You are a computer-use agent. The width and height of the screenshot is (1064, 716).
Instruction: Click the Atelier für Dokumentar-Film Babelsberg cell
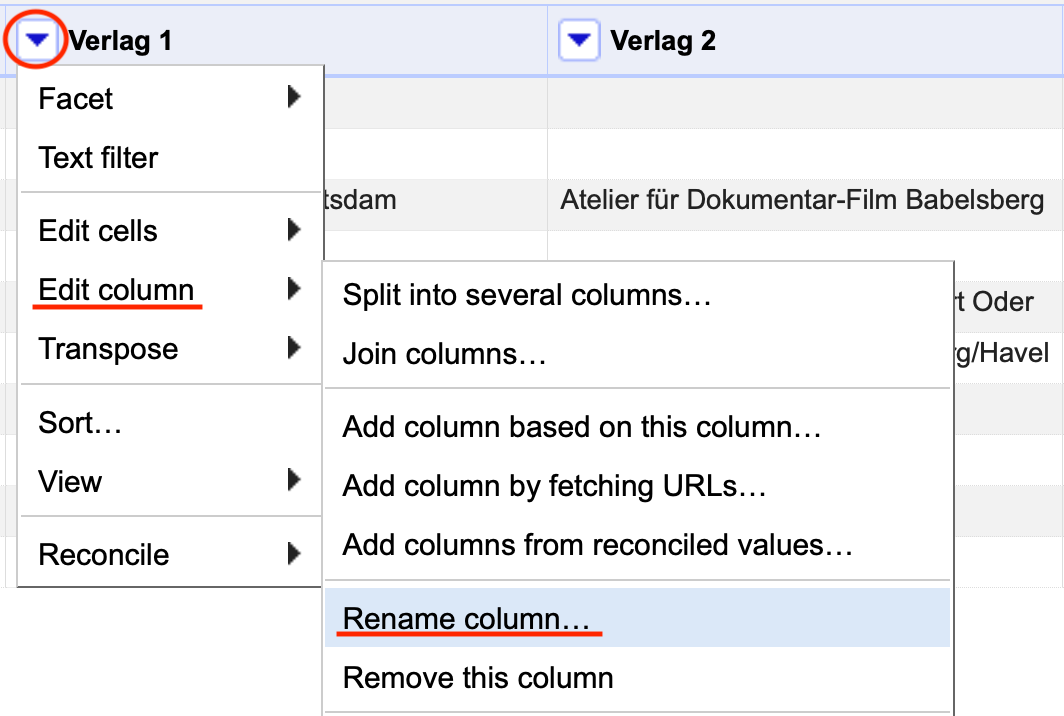point(802,200)
